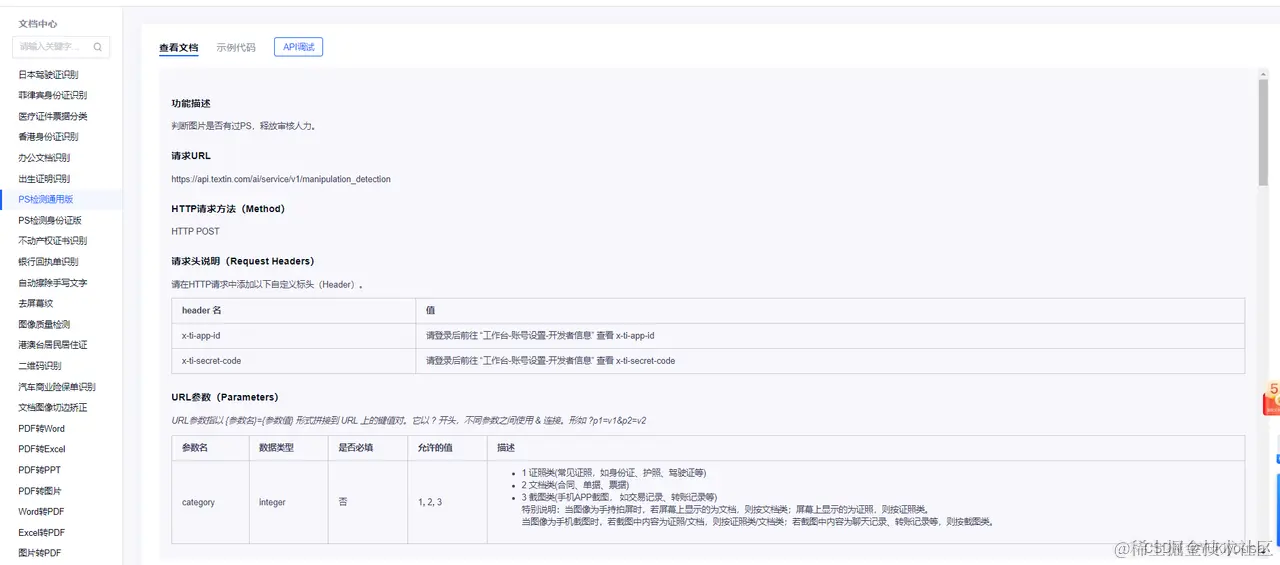Select PDF转图片 sidebar item
The width and height of the screenshot is (1280, 565).
(x=40, y=491)
